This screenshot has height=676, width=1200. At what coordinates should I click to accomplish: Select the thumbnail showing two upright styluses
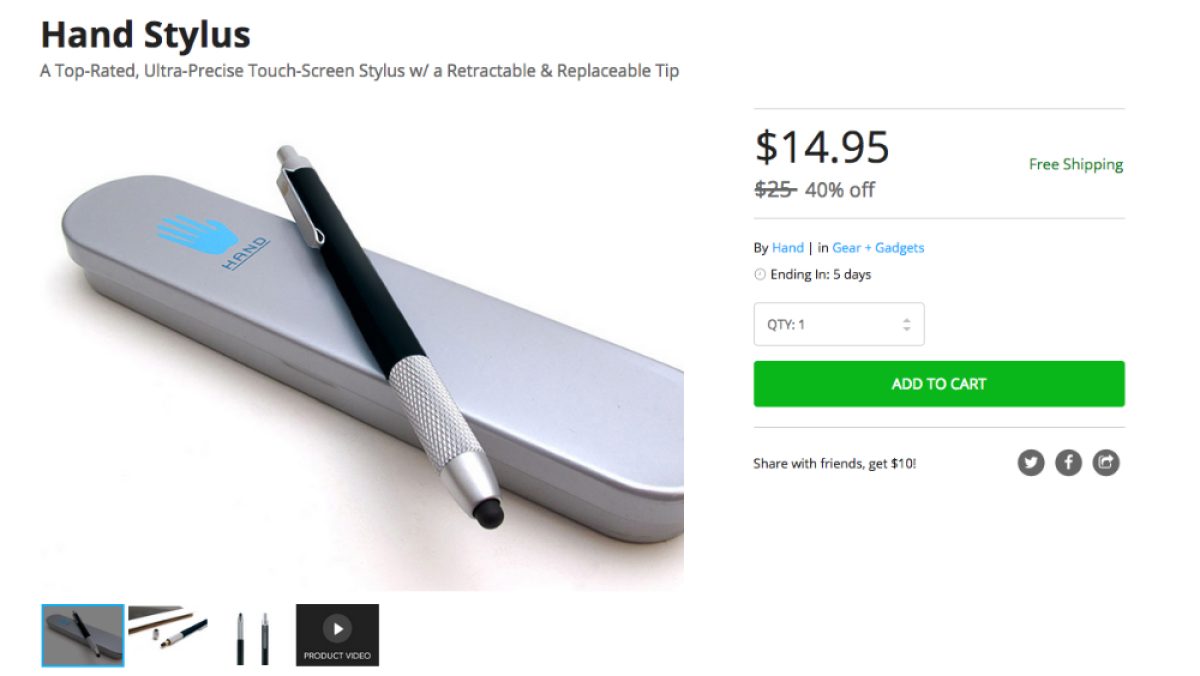252,635
